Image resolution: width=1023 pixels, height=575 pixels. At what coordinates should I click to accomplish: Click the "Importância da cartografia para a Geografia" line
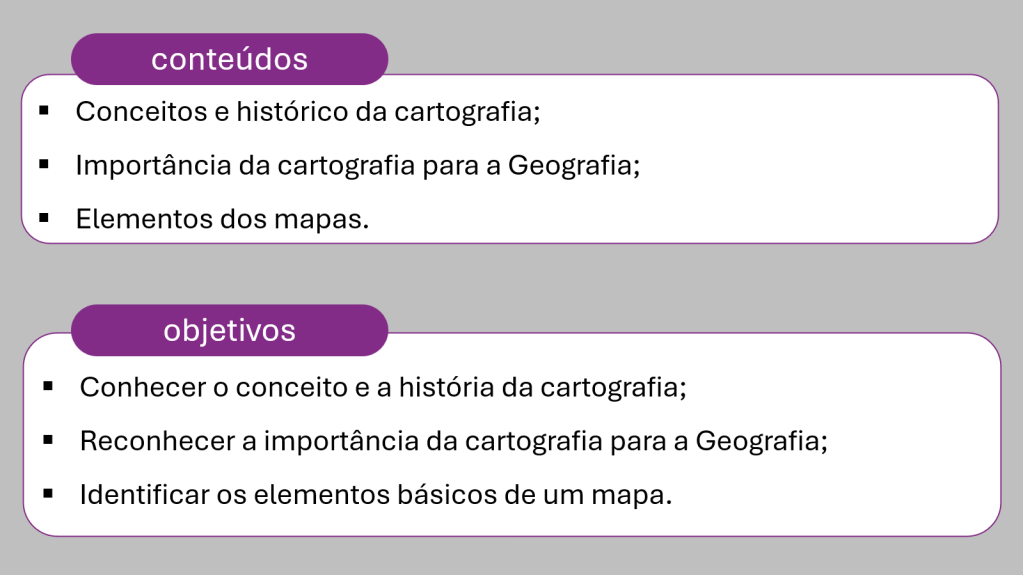tap(357, 165)
